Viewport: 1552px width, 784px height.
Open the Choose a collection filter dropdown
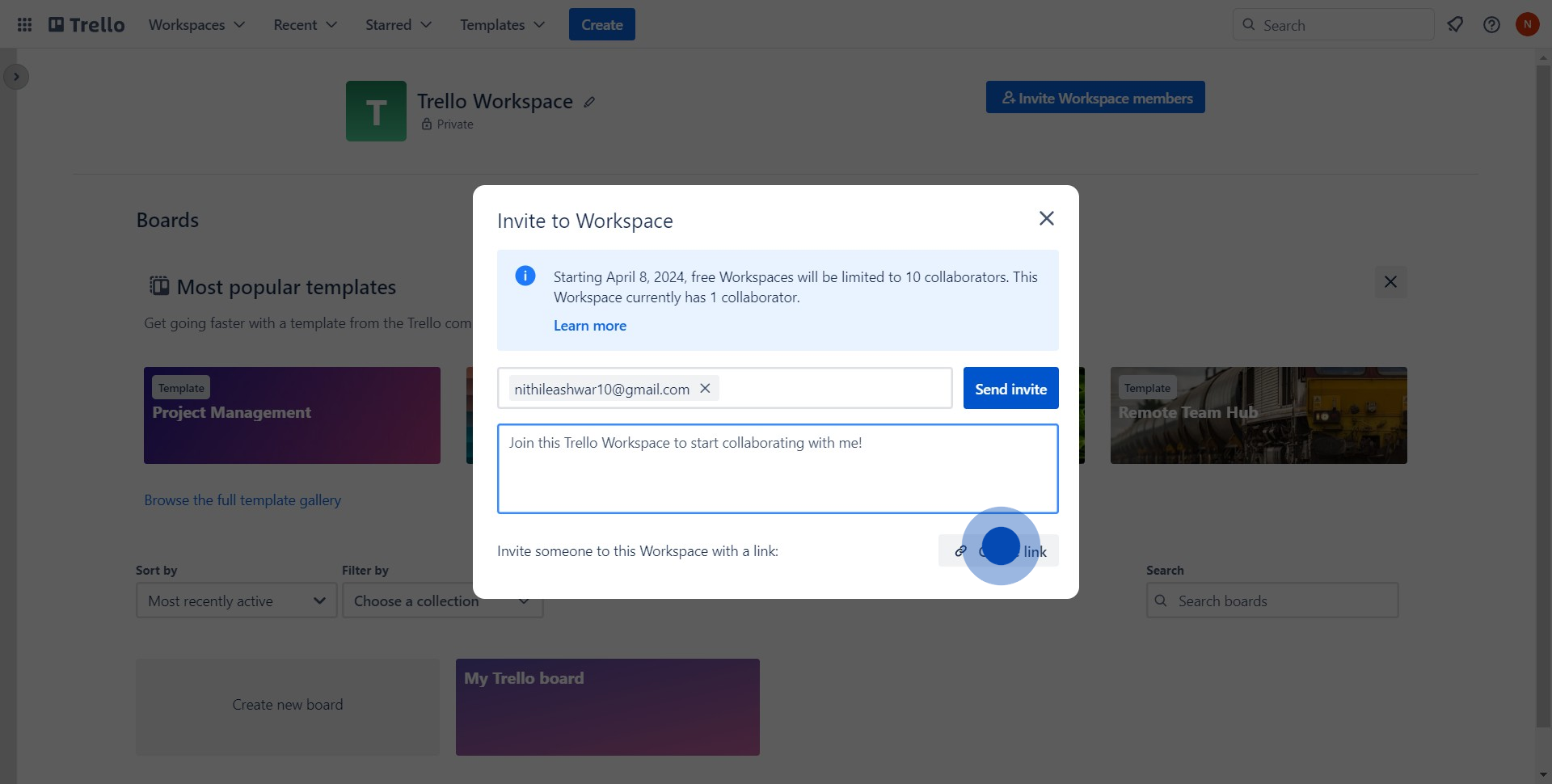tap(442, 601)
